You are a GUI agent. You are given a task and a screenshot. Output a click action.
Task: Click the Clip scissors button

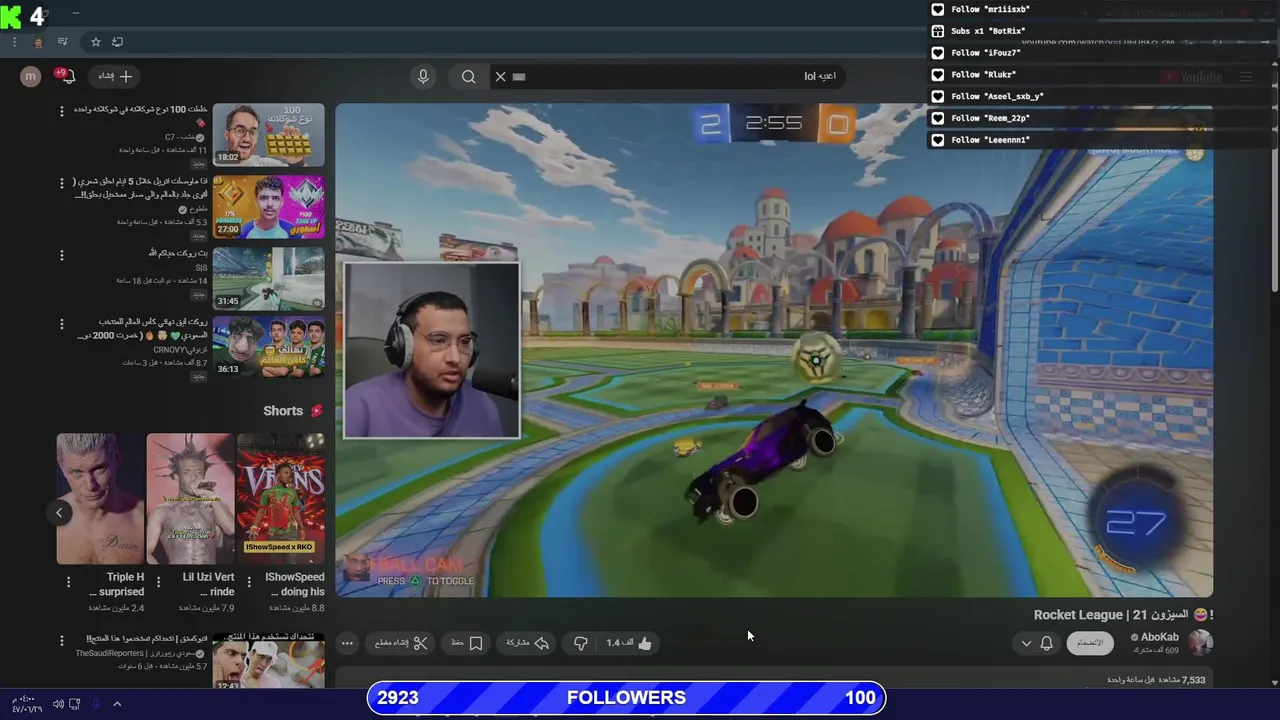pos(400,643)
